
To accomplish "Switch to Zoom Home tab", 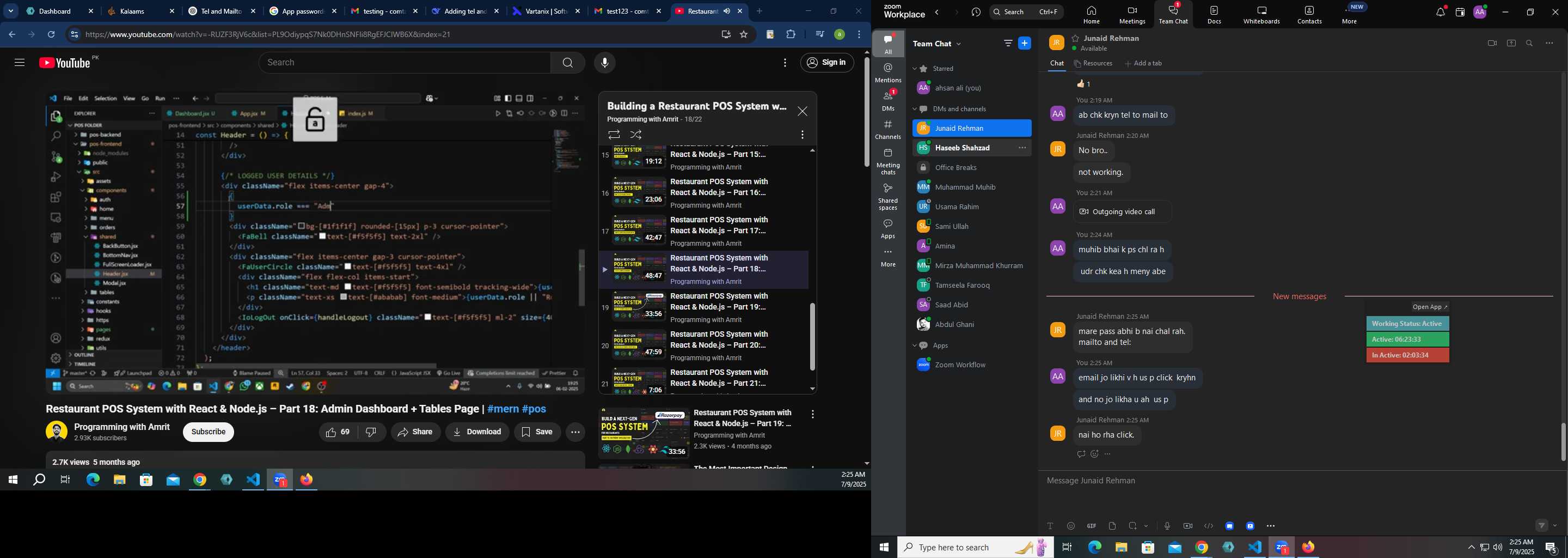I will coord(1092,15).
